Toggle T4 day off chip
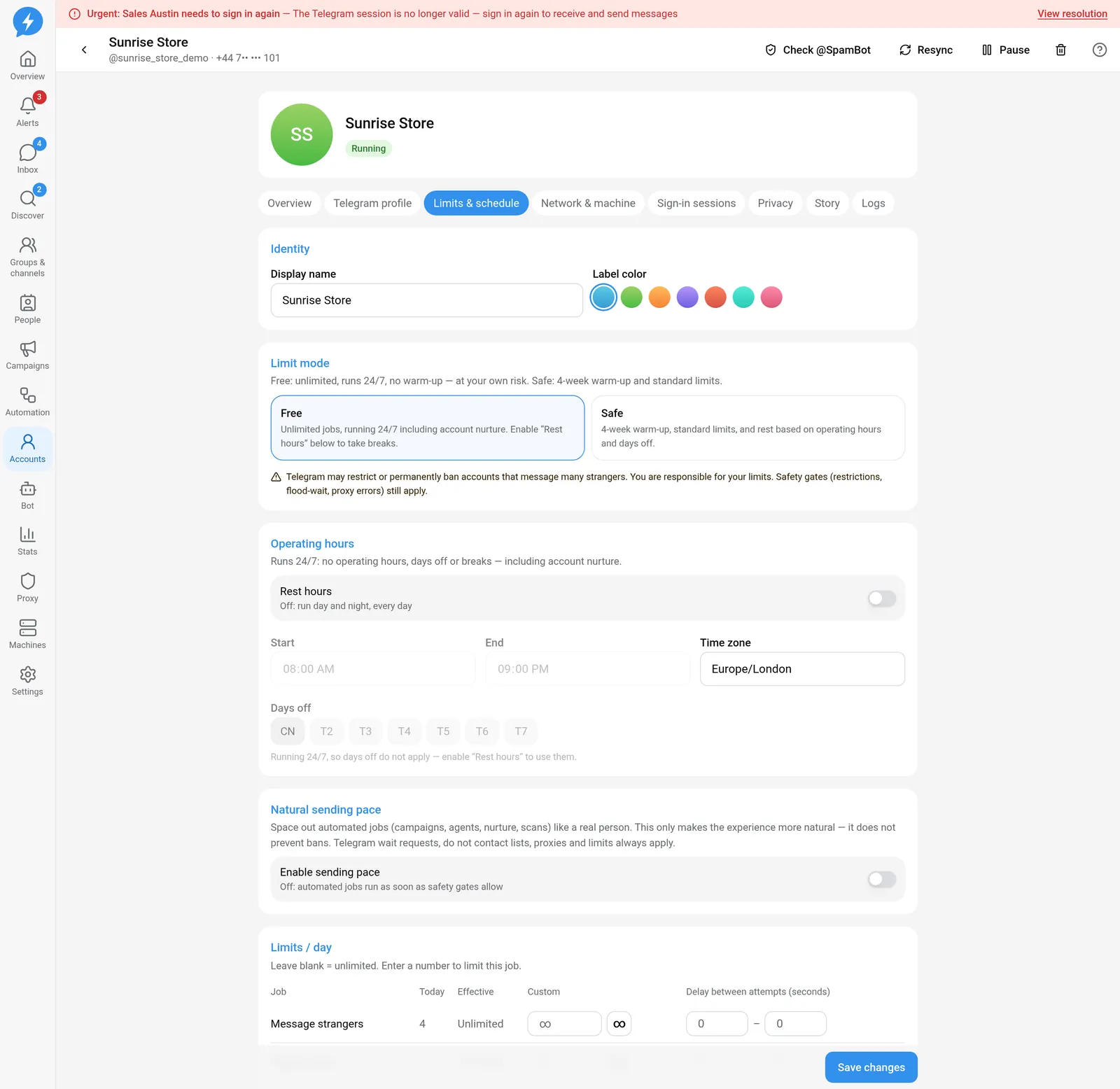Image resolution: width=1120 pixels, height=1089 pixels. (405, 731)
